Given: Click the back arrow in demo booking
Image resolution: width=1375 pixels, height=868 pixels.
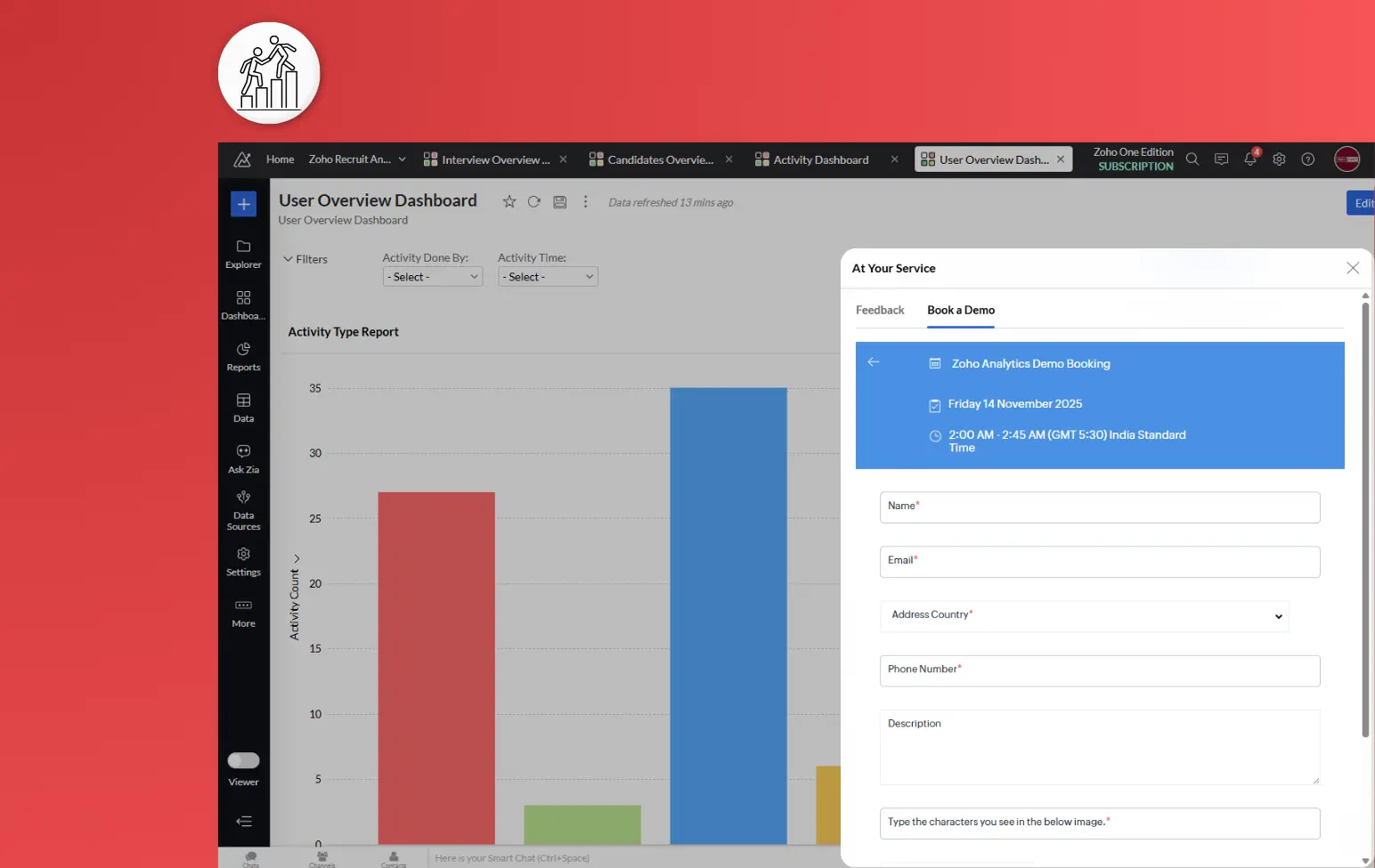Looking at the screenshot, I should [874, 362].
